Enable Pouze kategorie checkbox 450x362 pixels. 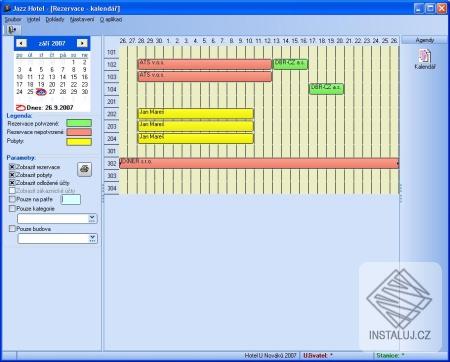12,209
